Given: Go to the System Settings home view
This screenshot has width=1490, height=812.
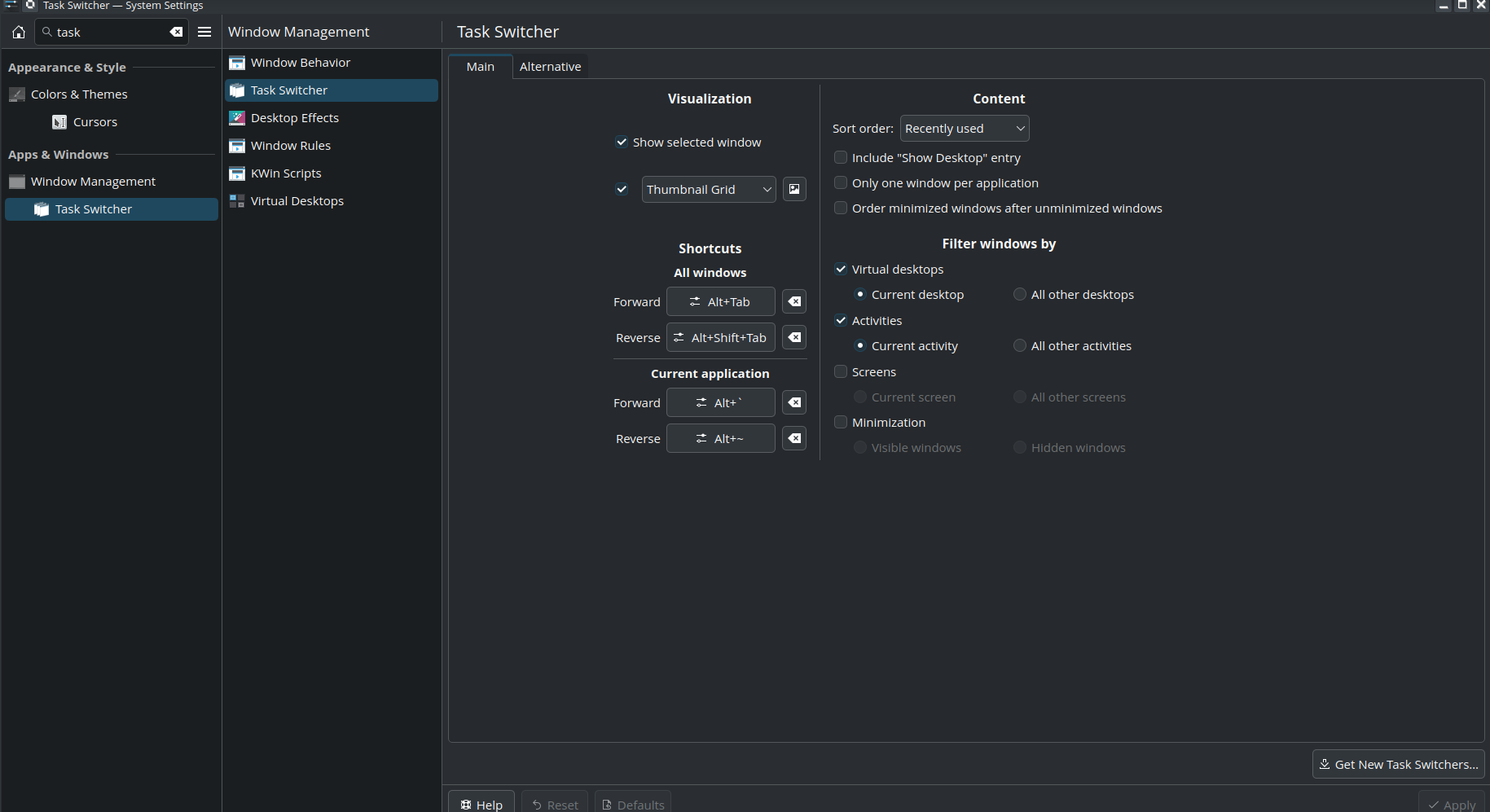Looking at the screenshot, I should point(19,33).
